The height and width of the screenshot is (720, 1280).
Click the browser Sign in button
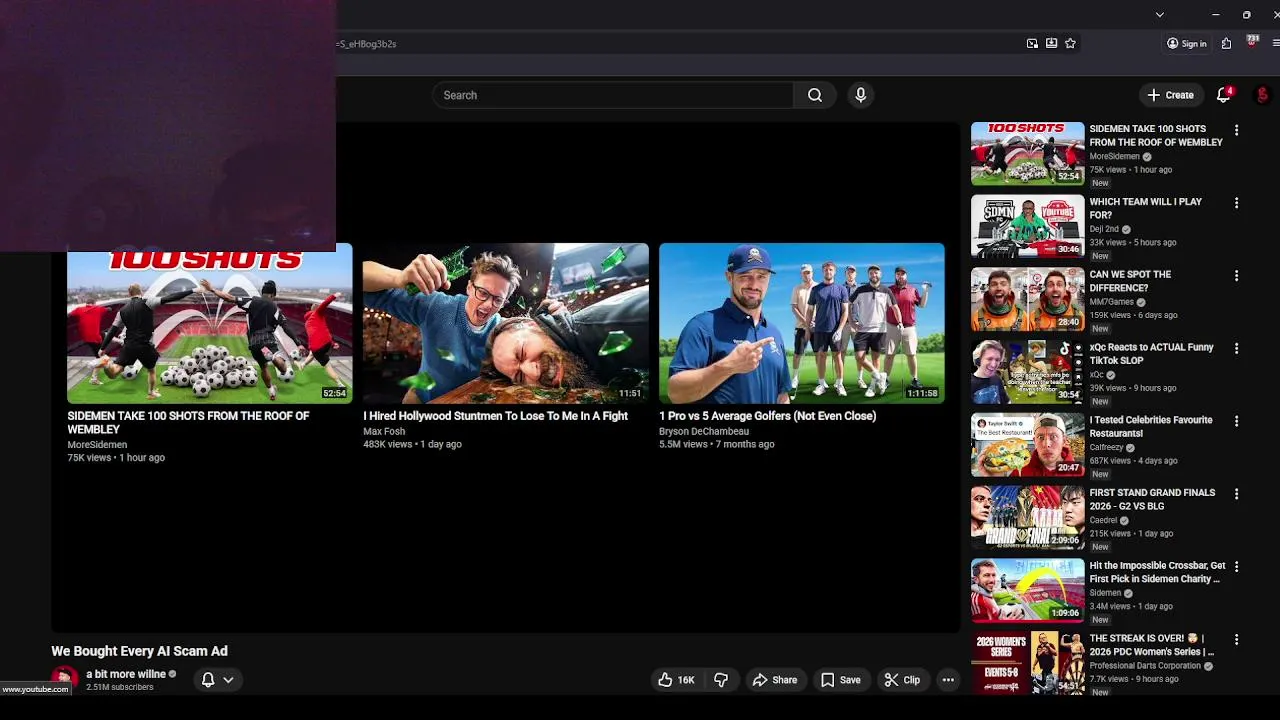tap(1186, 44)
